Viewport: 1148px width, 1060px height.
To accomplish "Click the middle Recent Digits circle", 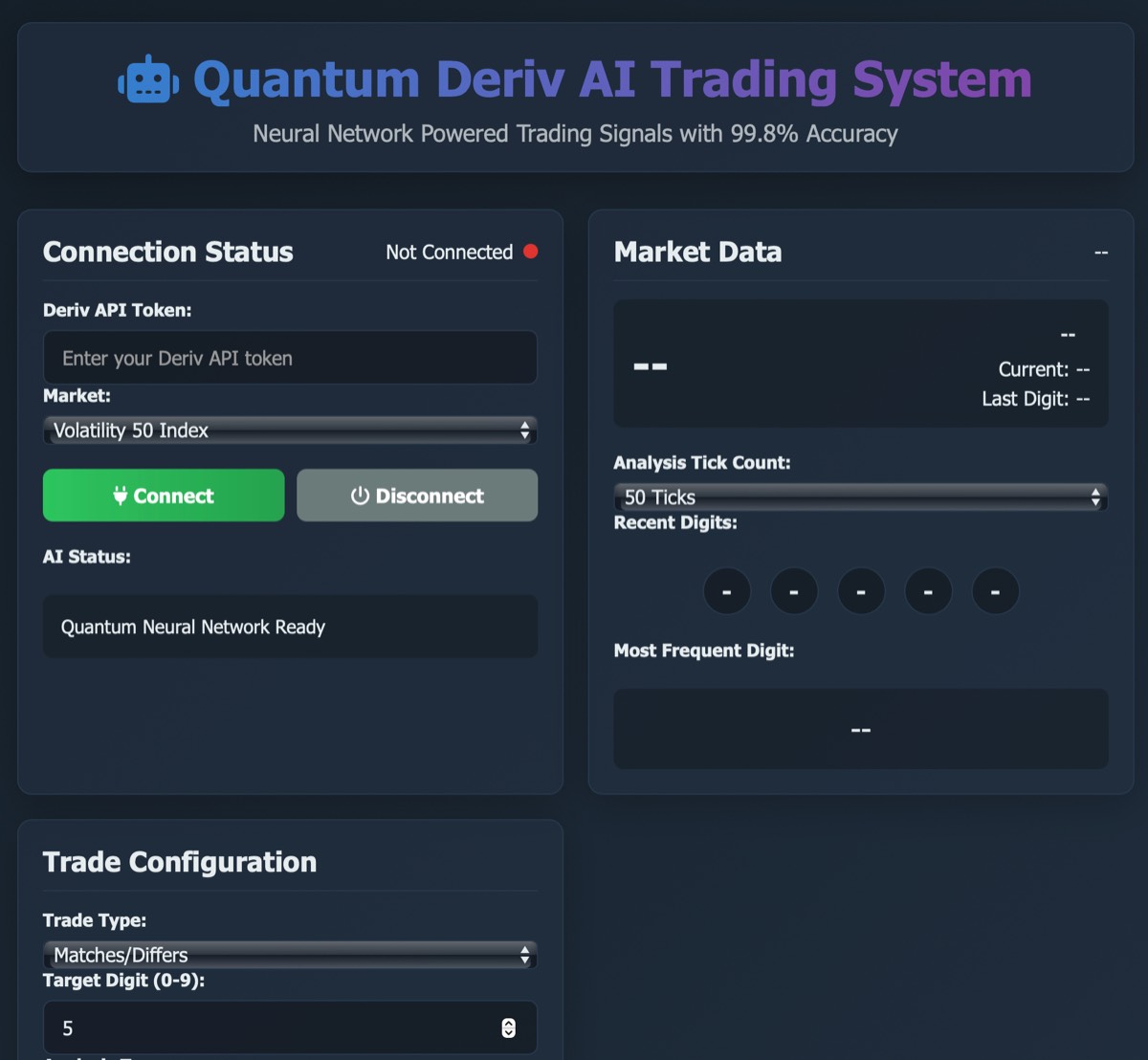I will tap(861, 591).
